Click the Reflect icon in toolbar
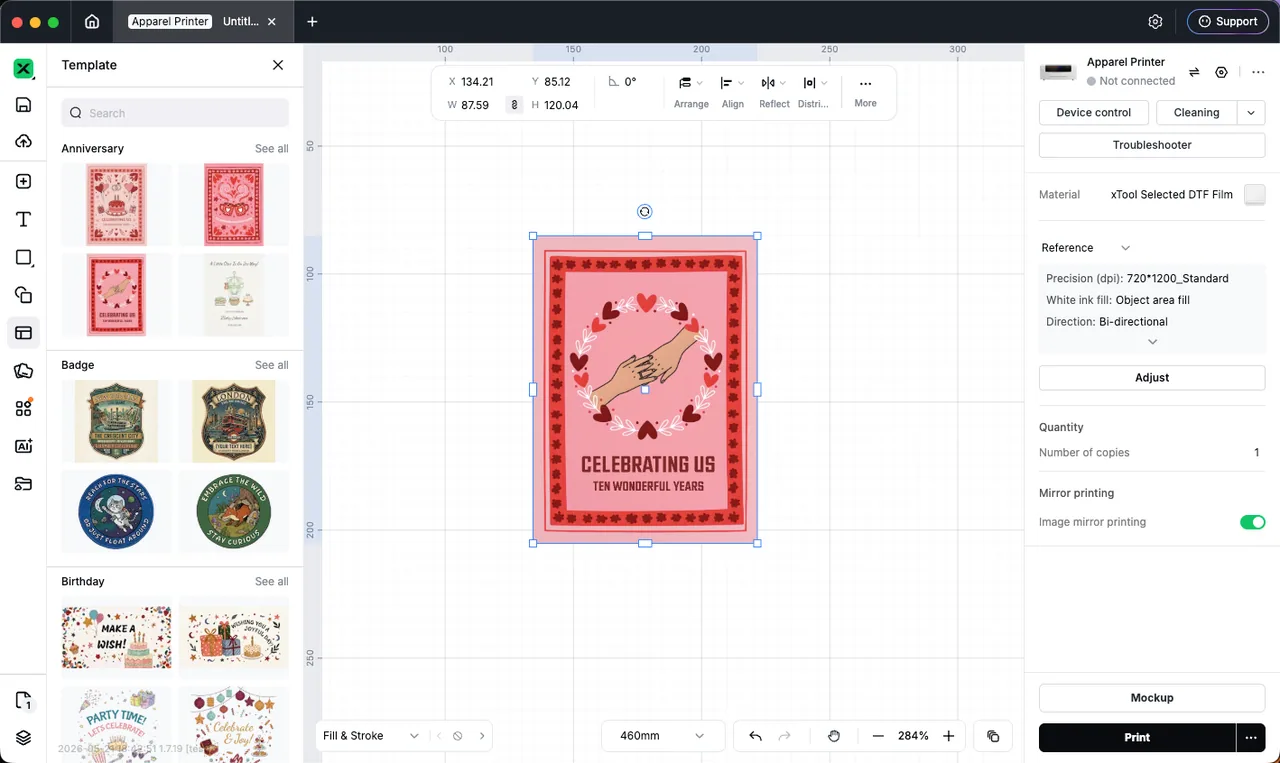Screen dimensions: 1280x763 pyautogui.click(x=768, y=83)
